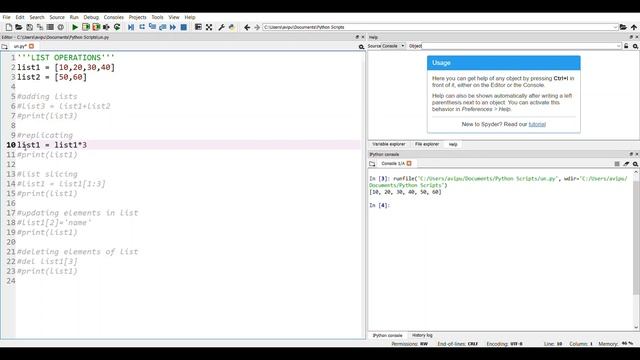
Task: Open the Tools menu
Action: click(x=157, y=17)
